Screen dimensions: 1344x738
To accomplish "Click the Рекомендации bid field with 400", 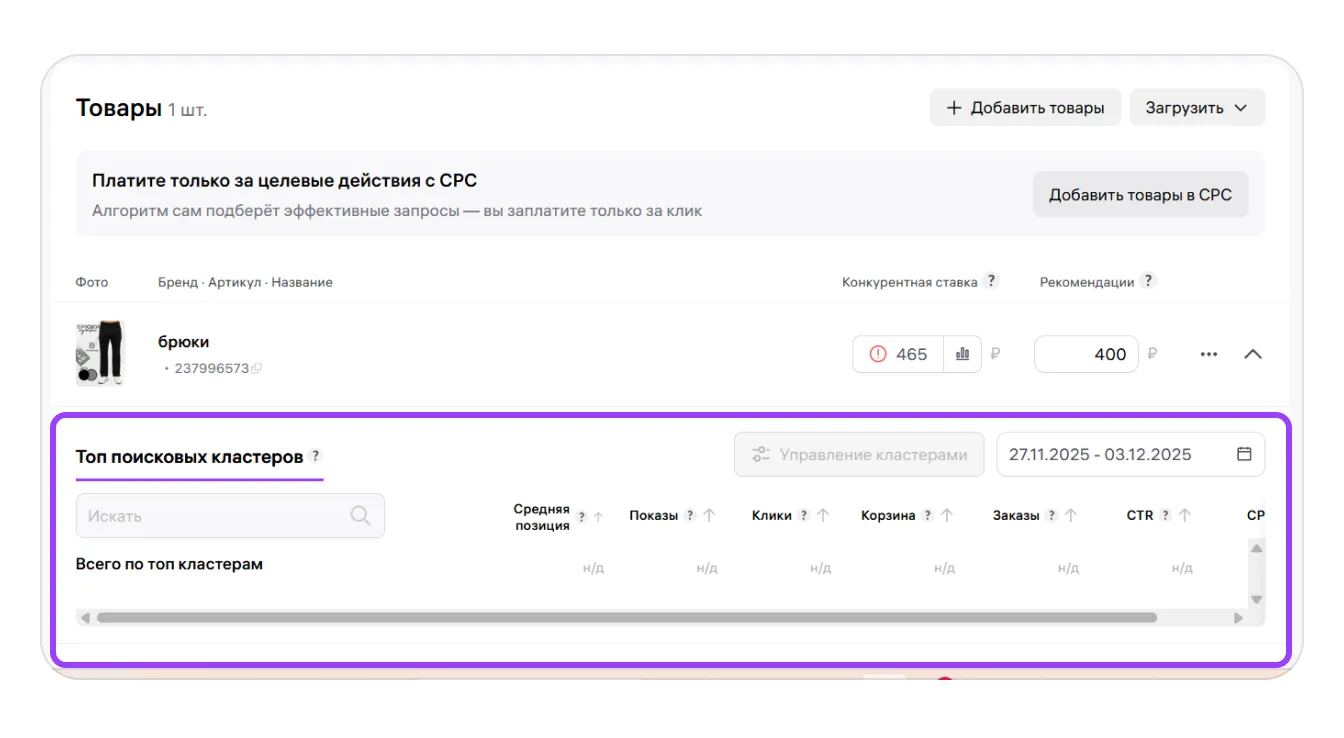I will tap(1085, 354).
